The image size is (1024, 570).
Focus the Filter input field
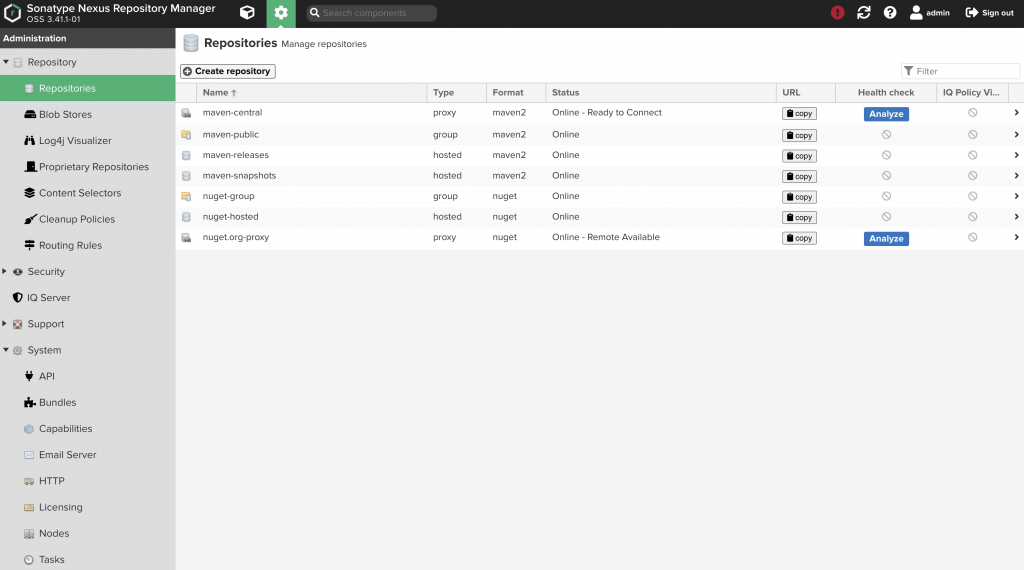[961, 71]
